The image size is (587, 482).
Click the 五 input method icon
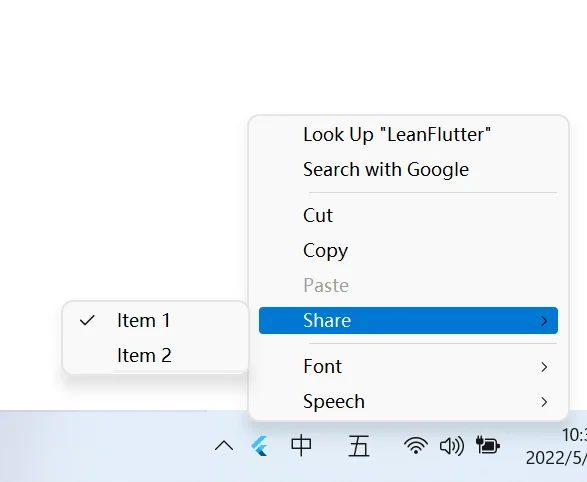(359, 446)
